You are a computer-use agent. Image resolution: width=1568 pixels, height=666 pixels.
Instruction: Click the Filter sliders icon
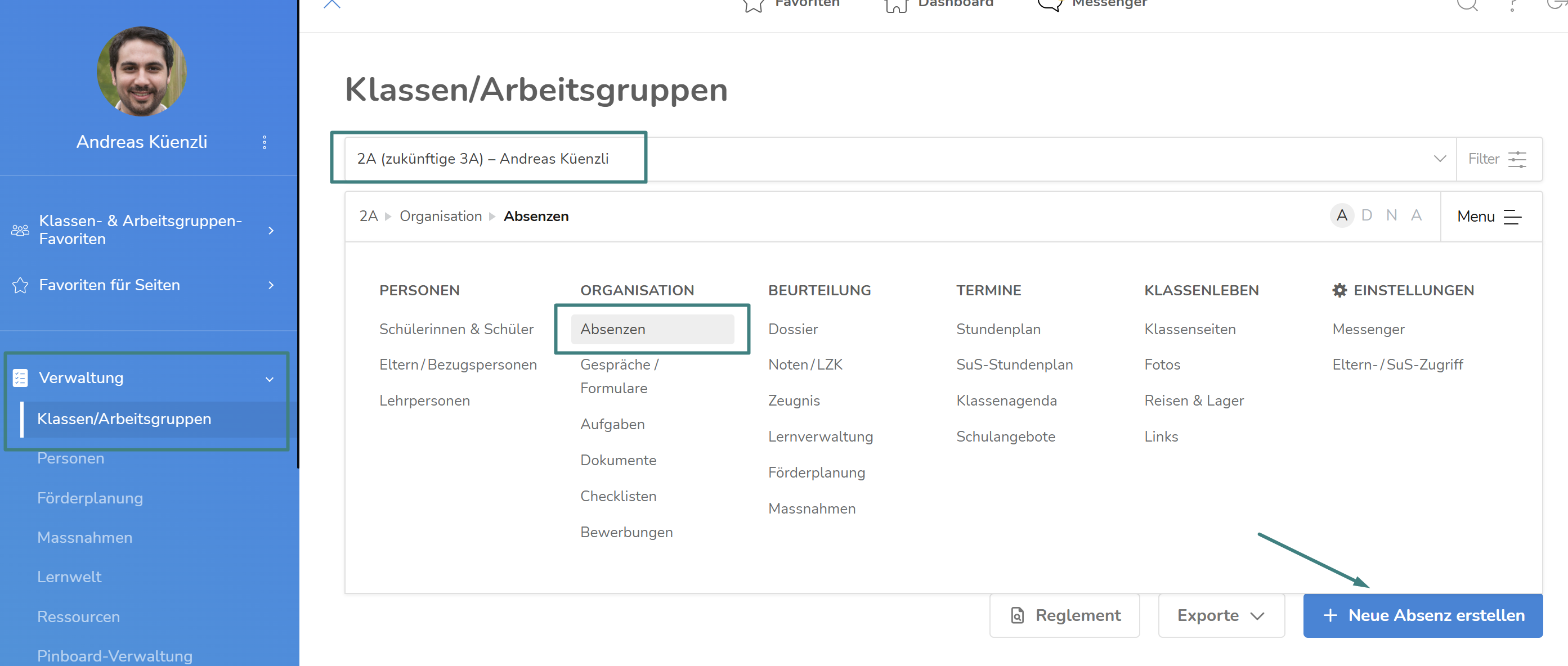(1517, 159)
